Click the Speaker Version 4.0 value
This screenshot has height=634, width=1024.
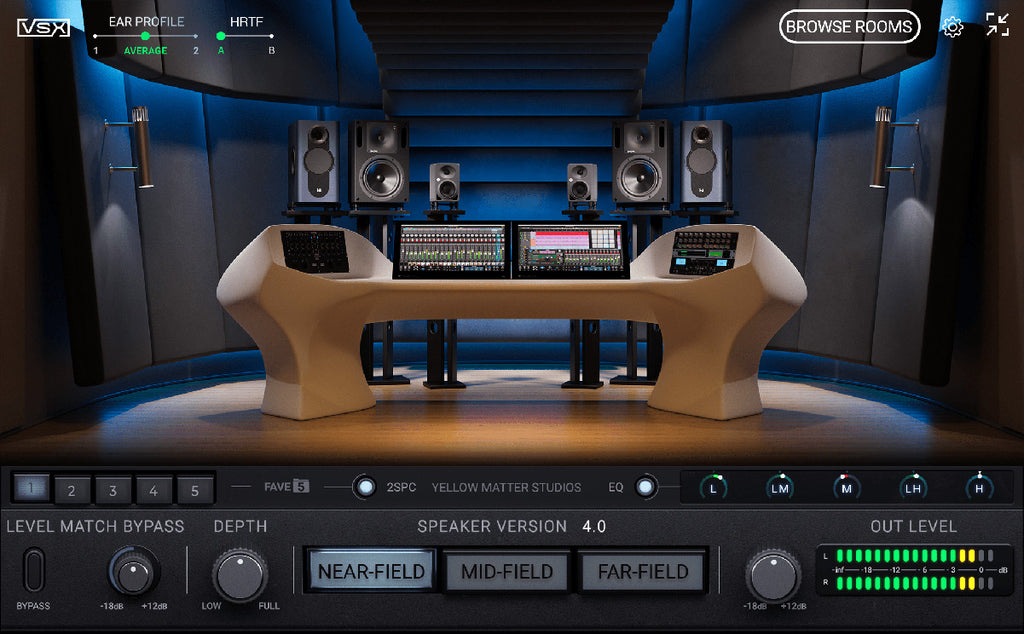594,526
